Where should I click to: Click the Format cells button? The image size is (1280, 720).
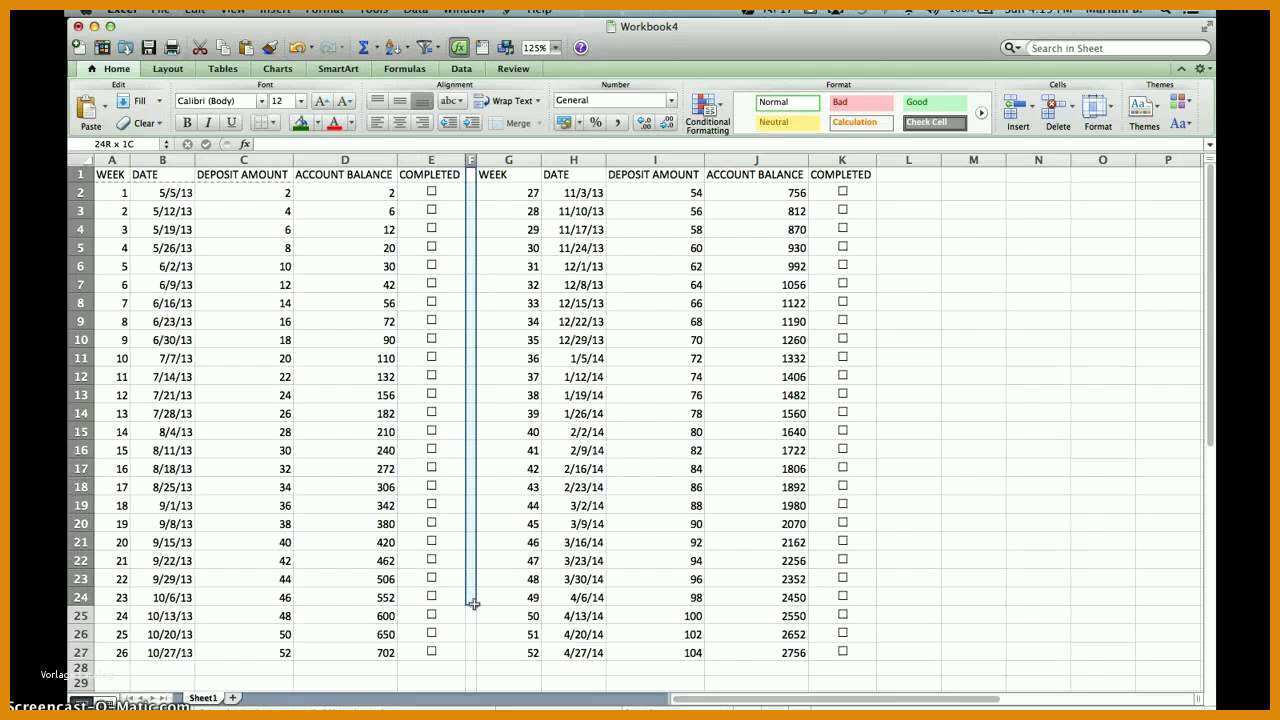(1098, 113)
